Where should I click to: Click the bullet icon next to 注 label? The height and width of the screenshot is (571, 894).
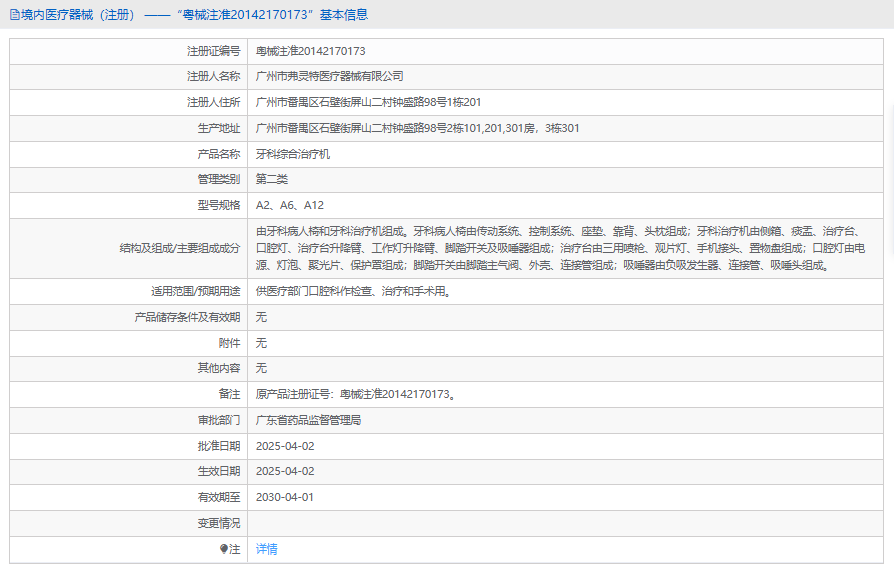click(224, 549)
